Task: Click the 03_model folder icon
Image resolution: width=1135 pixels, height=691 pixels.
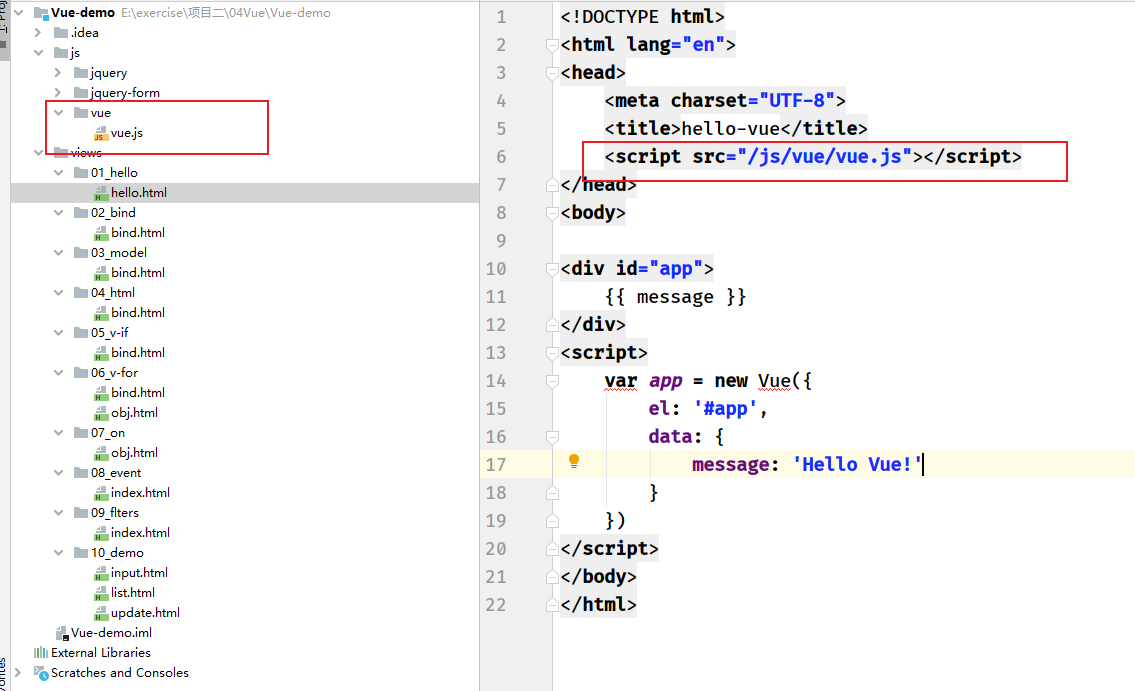Action: click(x=81, y=253)
